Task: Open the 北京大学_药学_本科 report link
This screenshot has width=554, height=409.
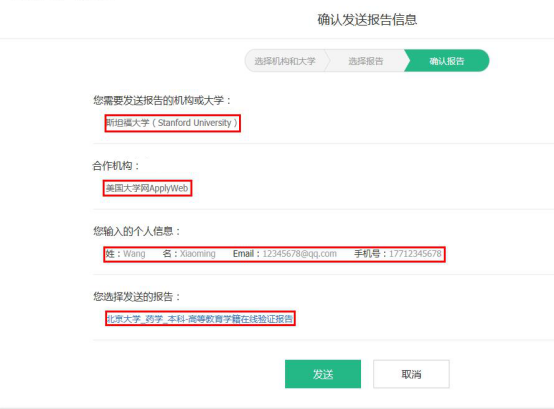Action: 200,319
